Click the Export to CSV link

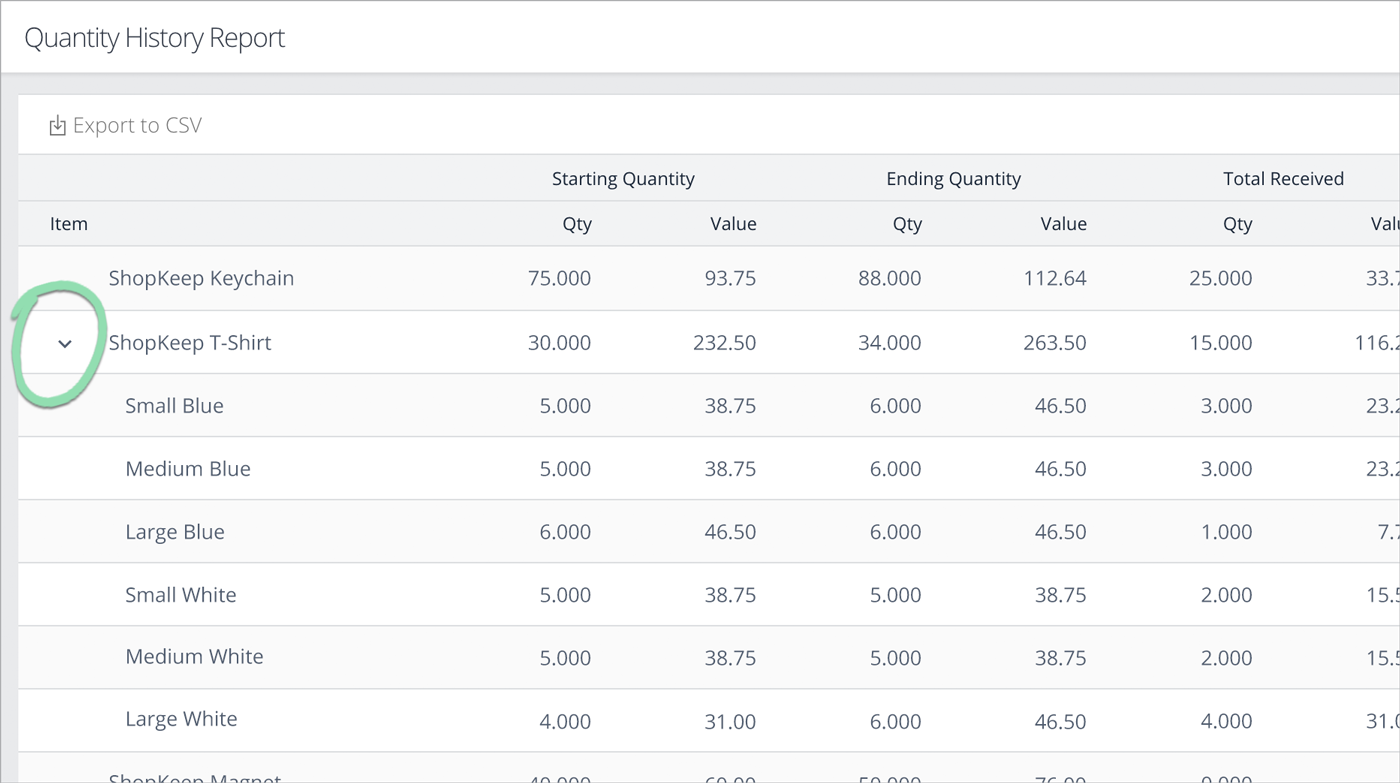(126, 126)
